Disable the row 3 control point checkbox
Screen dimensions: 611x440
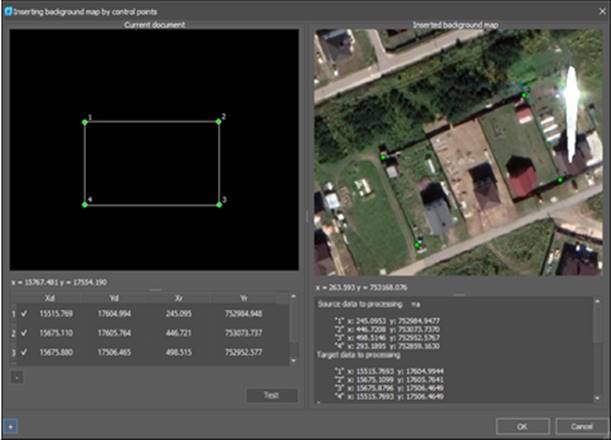coord(23,352)
